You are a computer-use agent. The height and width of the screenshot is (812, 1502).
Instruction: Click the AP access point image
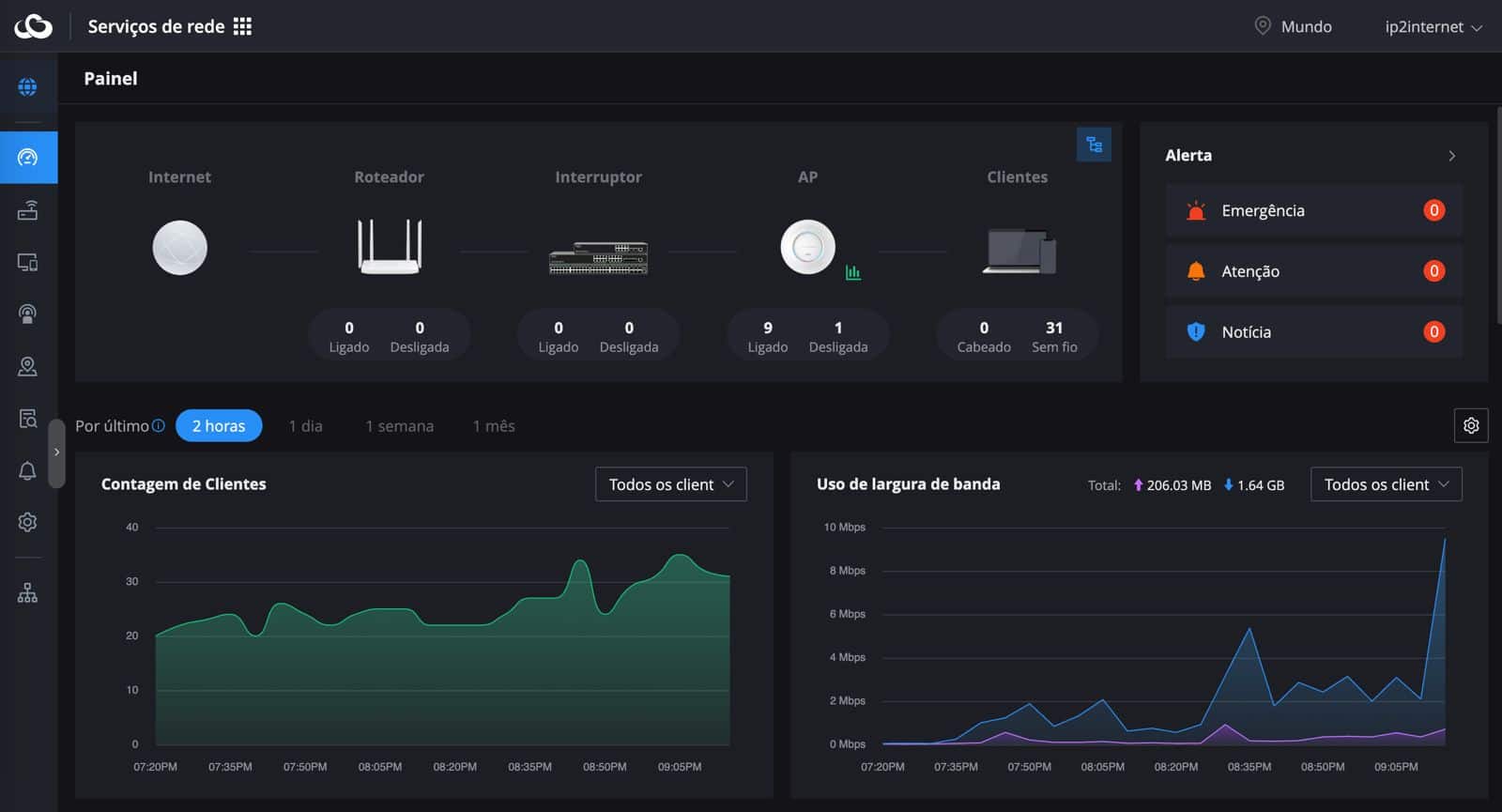coord(807,247)
